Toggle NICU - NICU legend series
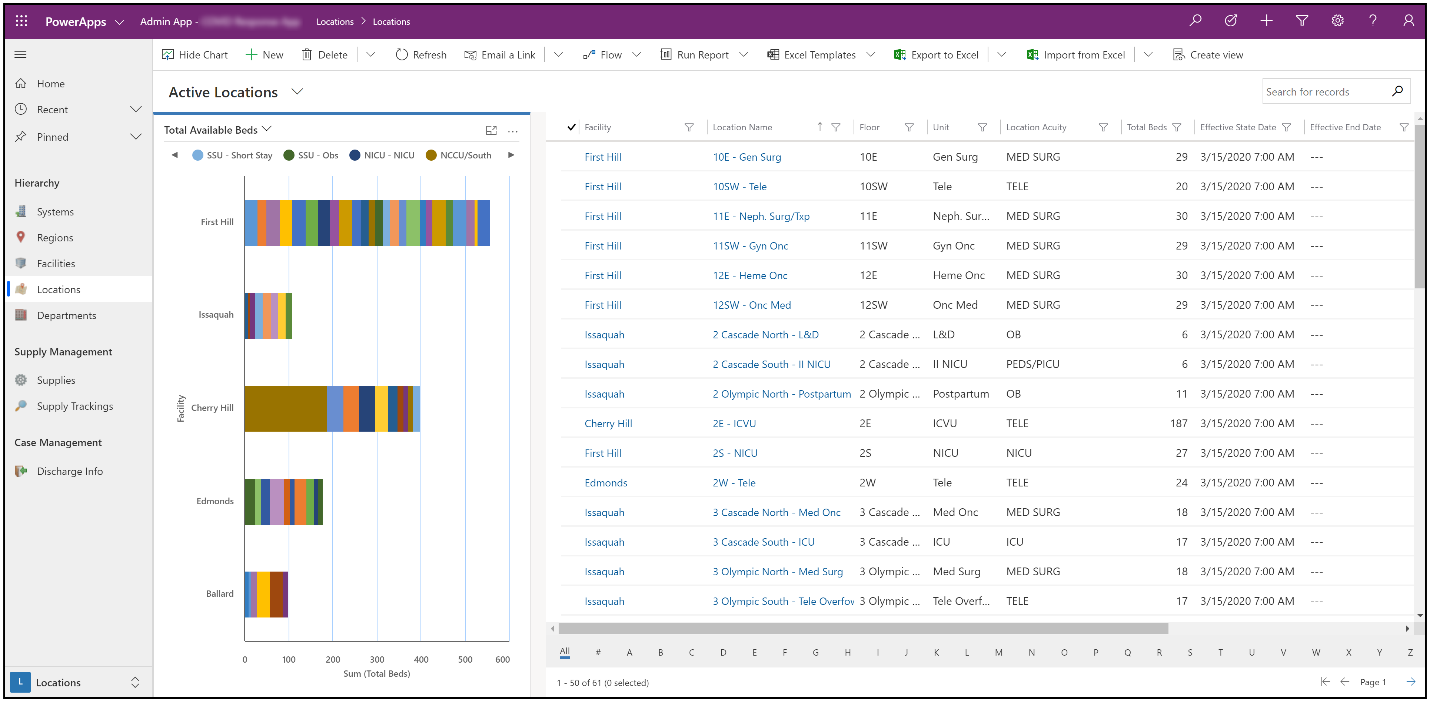Image resolution: width=1430 pixels, height=703 pixels. pyautogui.click(x=381, y=155)
